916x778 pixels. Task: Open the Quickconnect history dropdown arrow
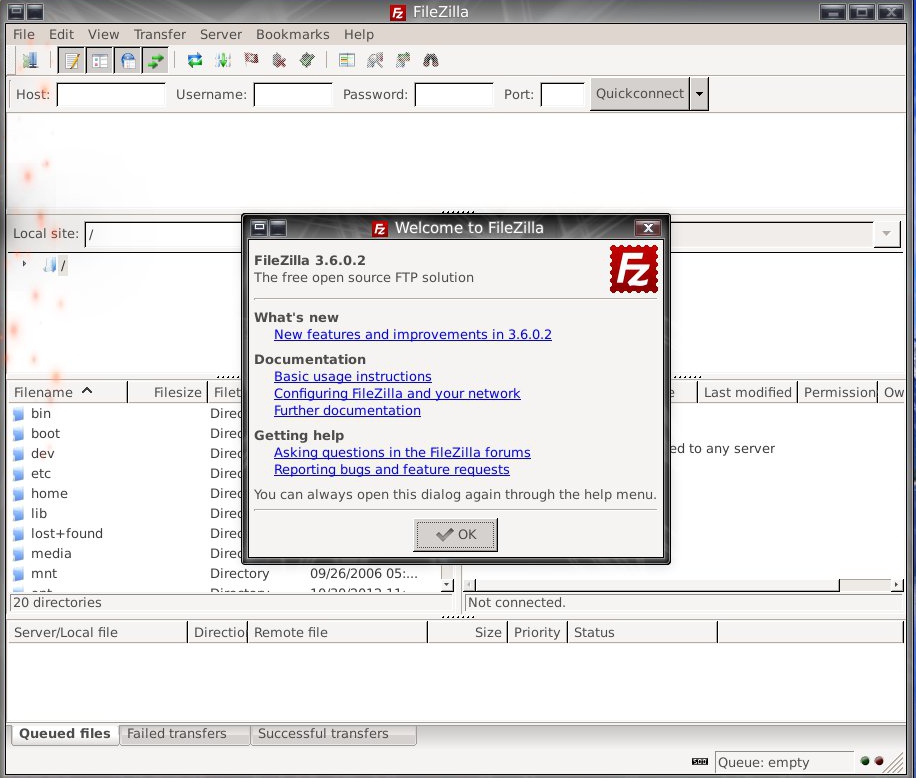pyautogui.click(x=700, y=94)
